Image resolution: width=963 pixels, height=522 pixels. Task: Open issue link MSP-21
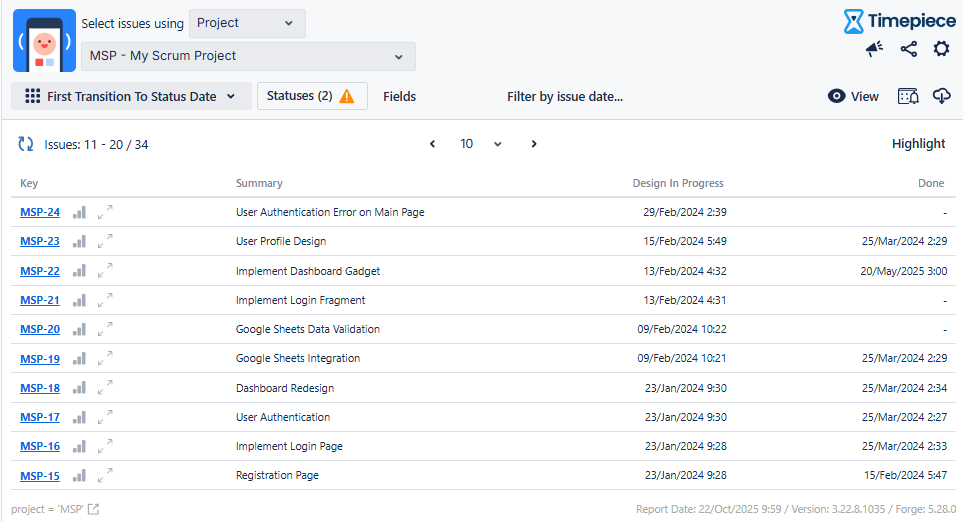pyautogui.click(x=40, y=300)
